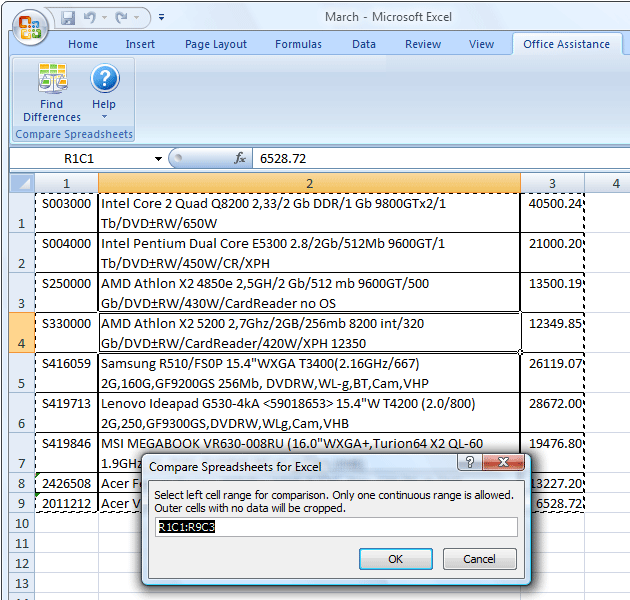This screenshot has width=630, height=600.
Task: Click the Find Differences icon
Action: tap(53, 78)
